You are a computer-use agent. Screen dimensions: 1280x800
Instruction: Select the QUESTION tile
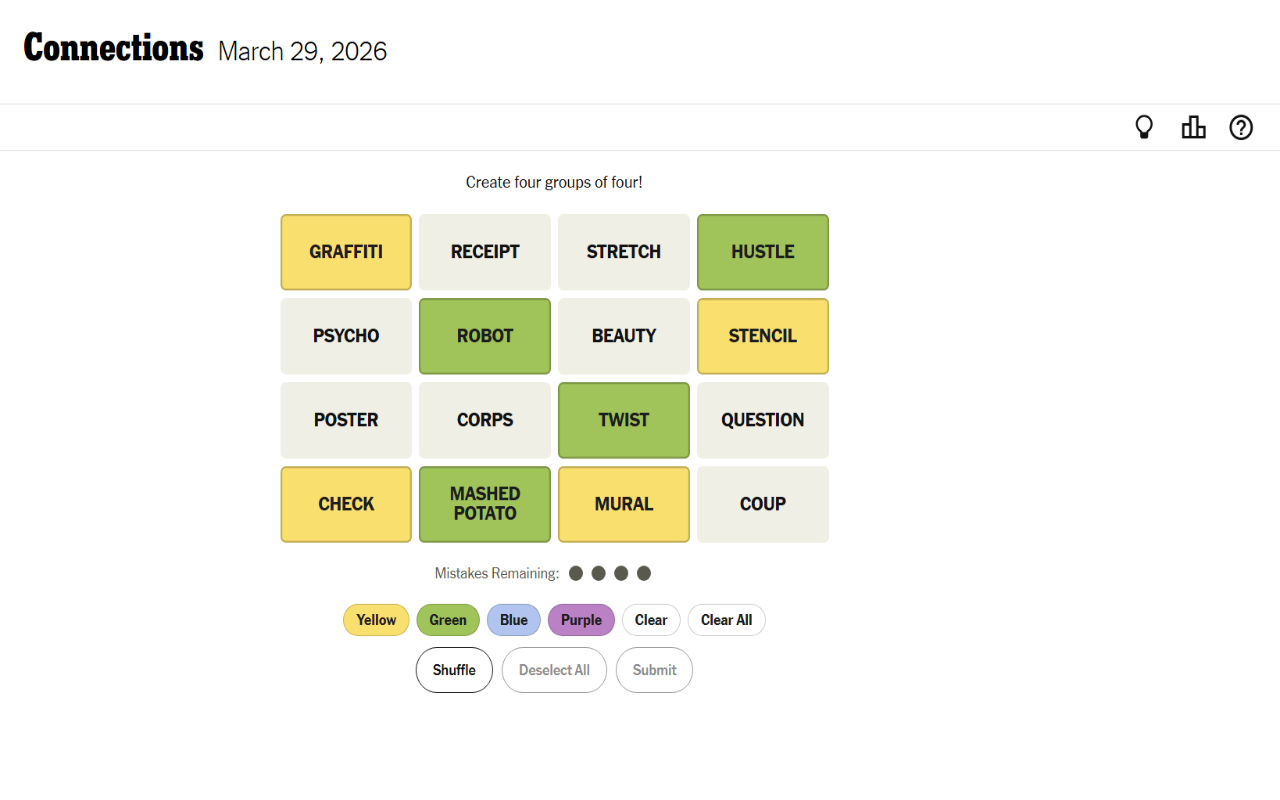click(x=762, y=420)
